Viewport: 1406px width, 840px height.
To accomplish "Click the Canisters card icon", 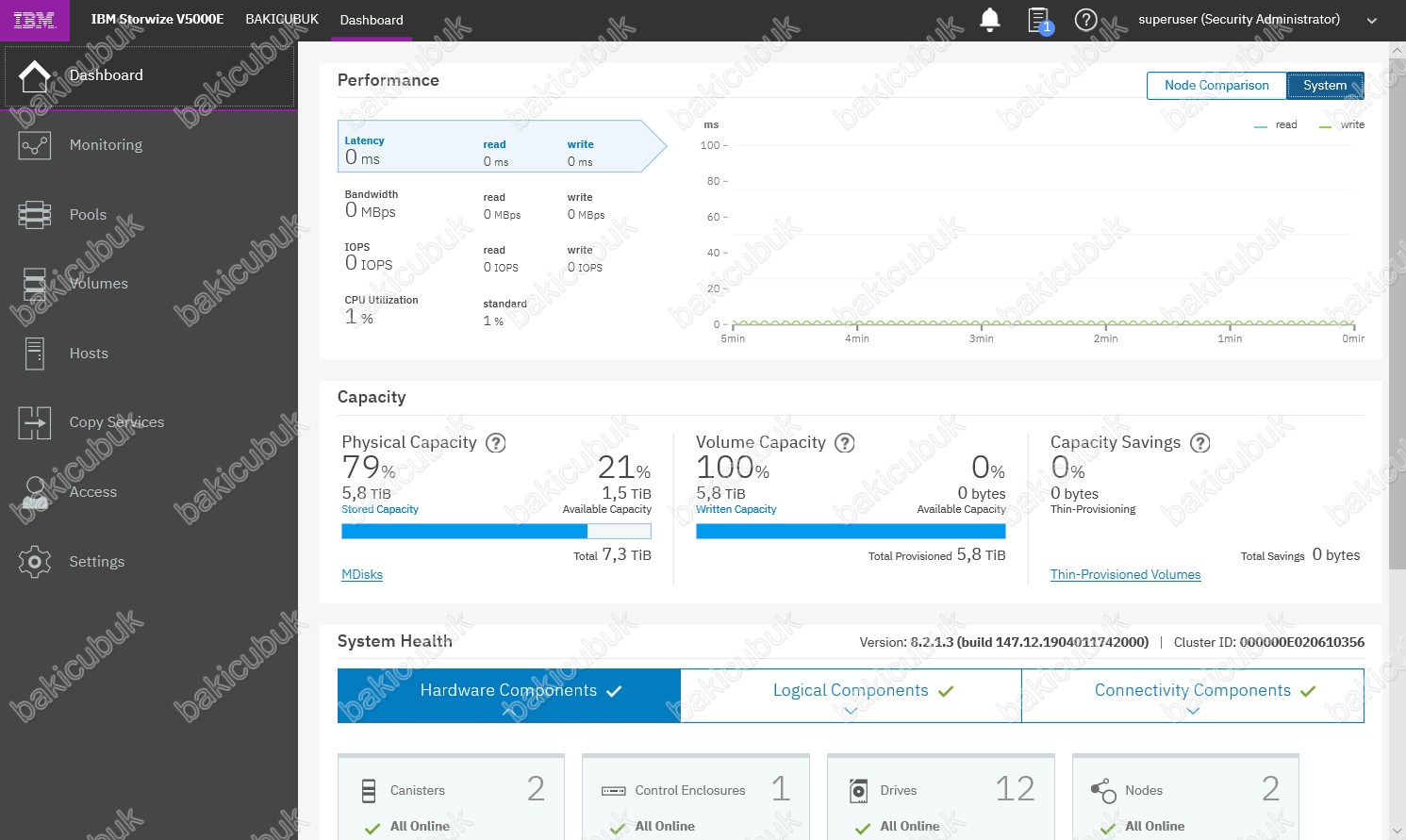I will tap(369, 791).
